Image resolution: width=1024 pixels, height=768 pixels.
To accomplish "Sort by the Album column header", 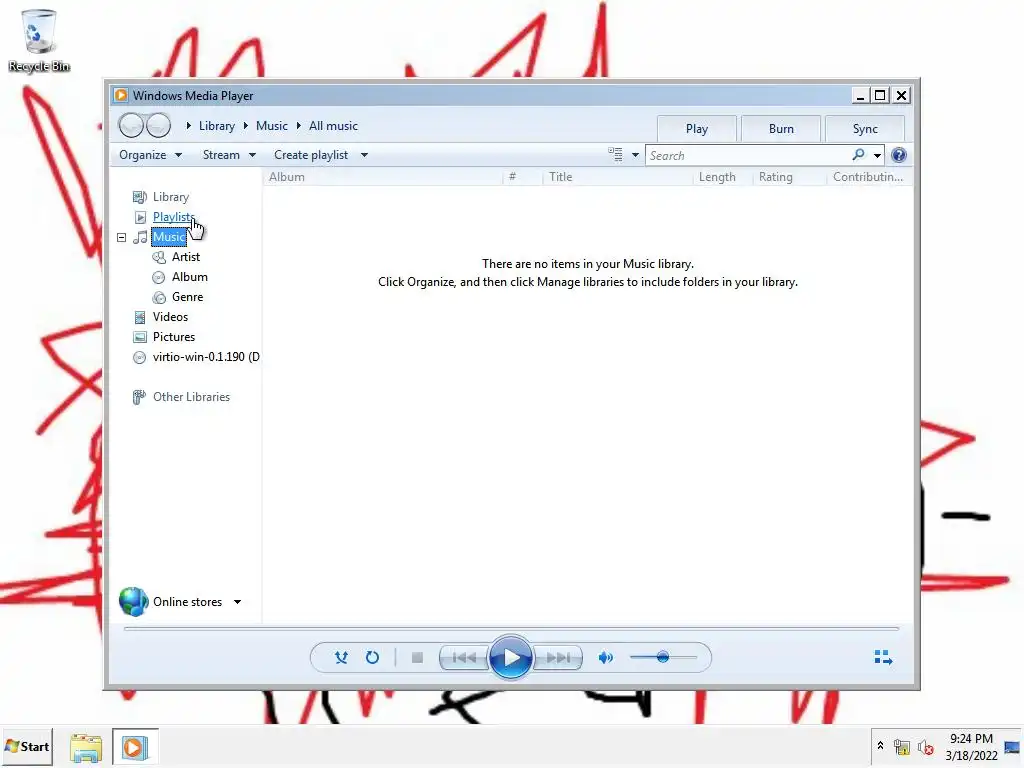I will [287, 177].
